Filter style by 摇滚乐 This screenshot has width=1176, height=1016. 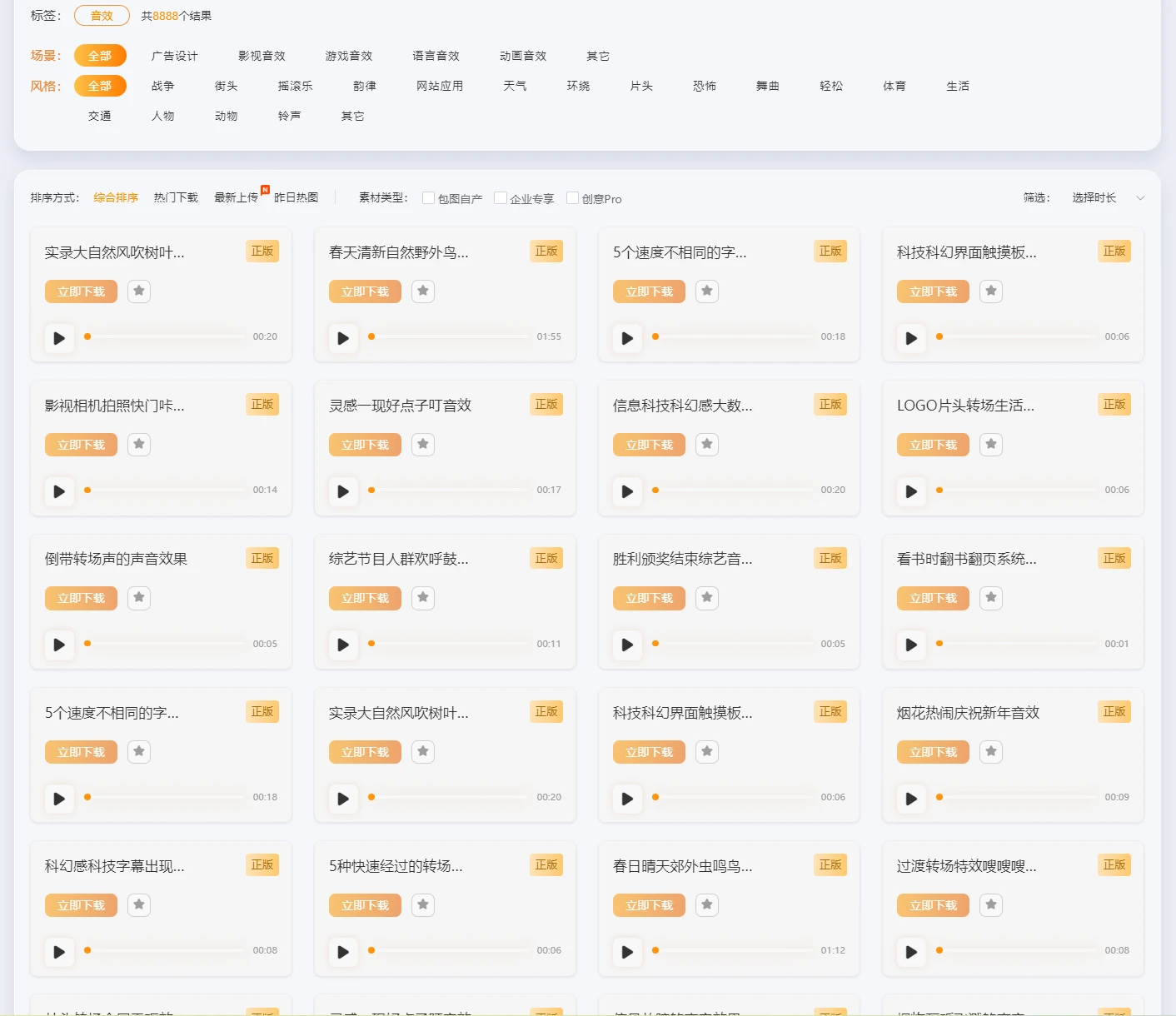pos(296,86)
